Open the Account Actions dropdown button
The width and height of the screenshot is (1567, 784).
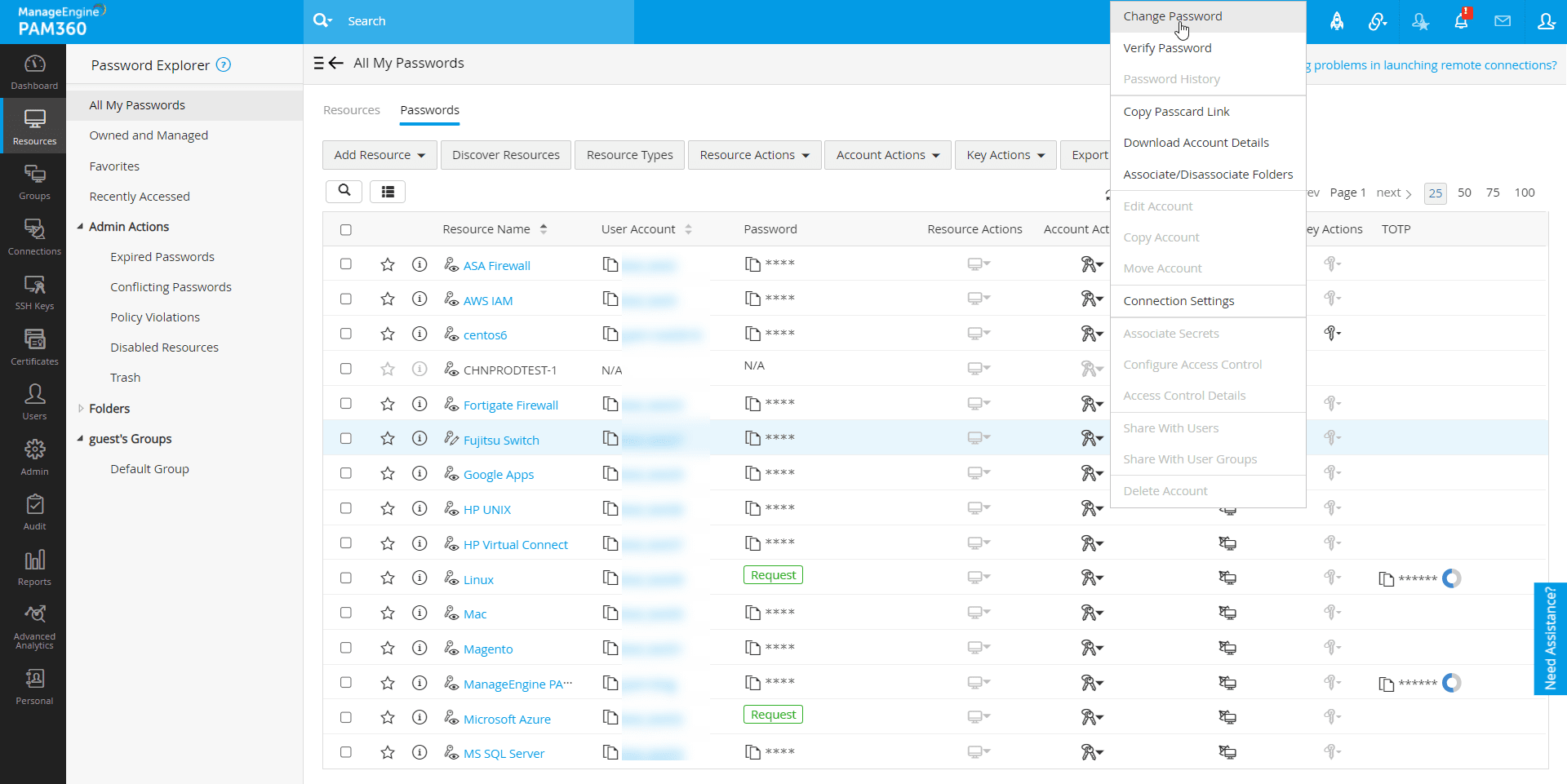tap(888, 155)
